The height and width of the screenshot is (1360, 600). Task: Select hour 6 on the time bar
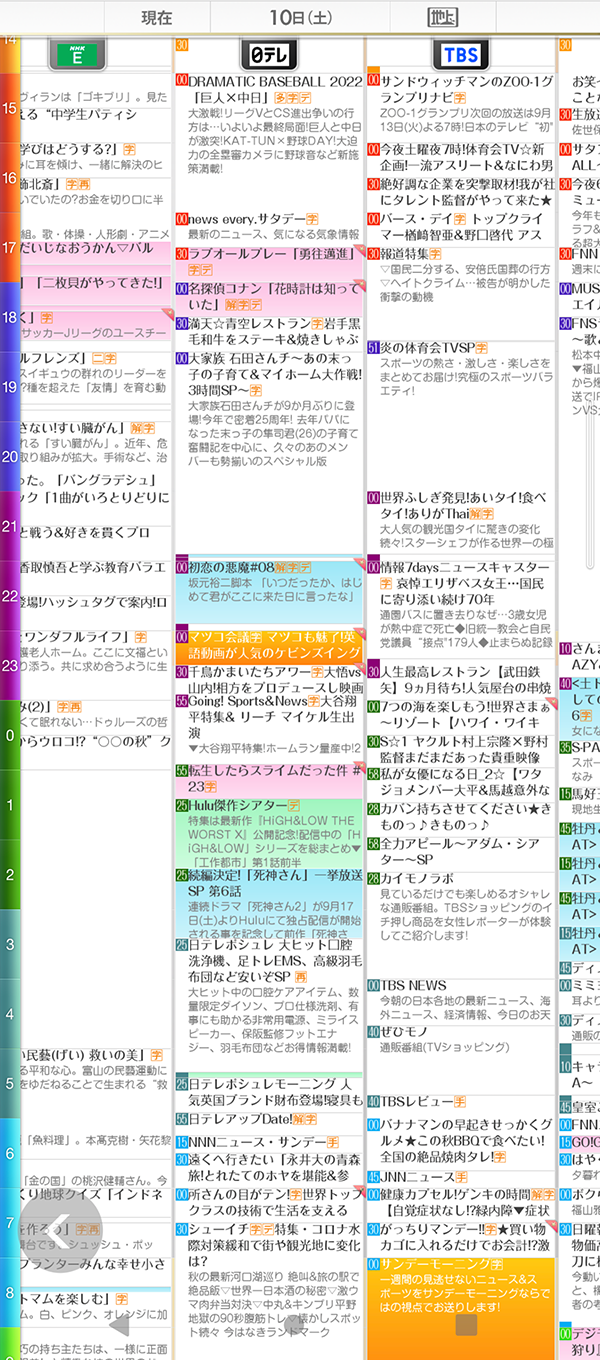point(10,1152)
